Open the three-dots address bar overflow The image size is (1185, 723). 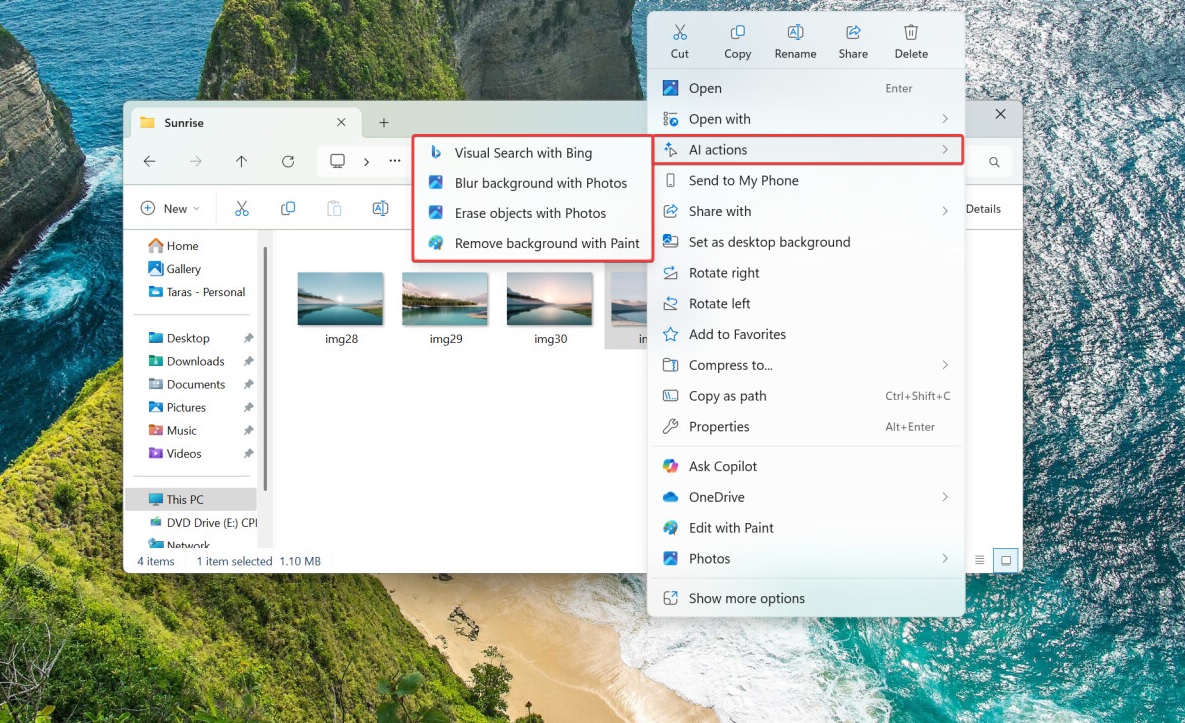coord(394,161)
